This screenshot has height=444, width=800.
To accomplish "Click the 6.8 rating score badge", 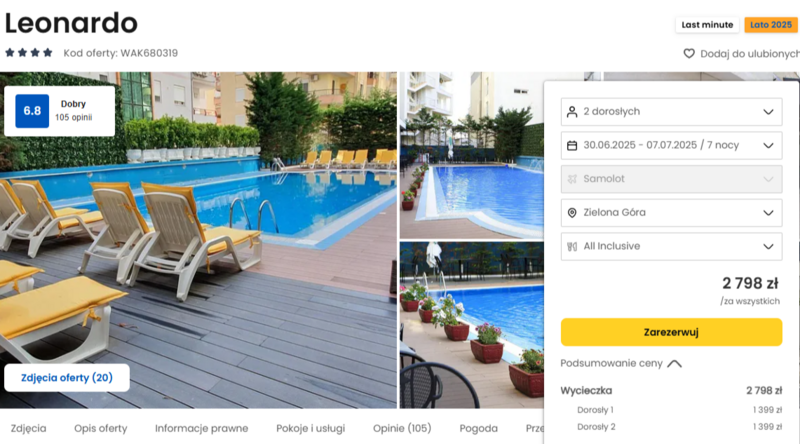I will (32, 111).
